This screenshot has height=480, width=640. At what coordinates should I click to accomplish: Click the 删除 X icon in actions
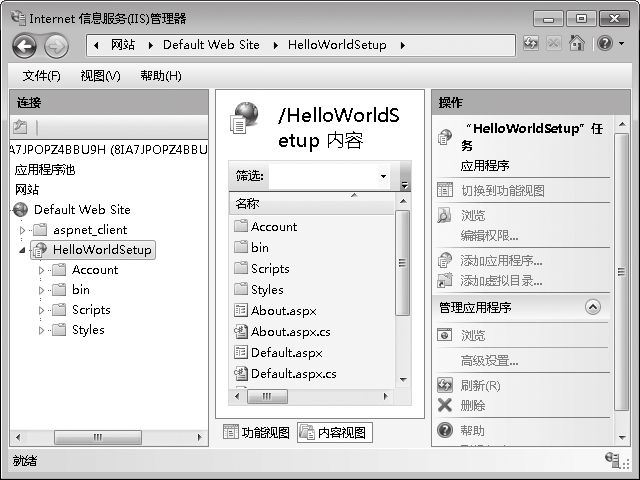445,405
